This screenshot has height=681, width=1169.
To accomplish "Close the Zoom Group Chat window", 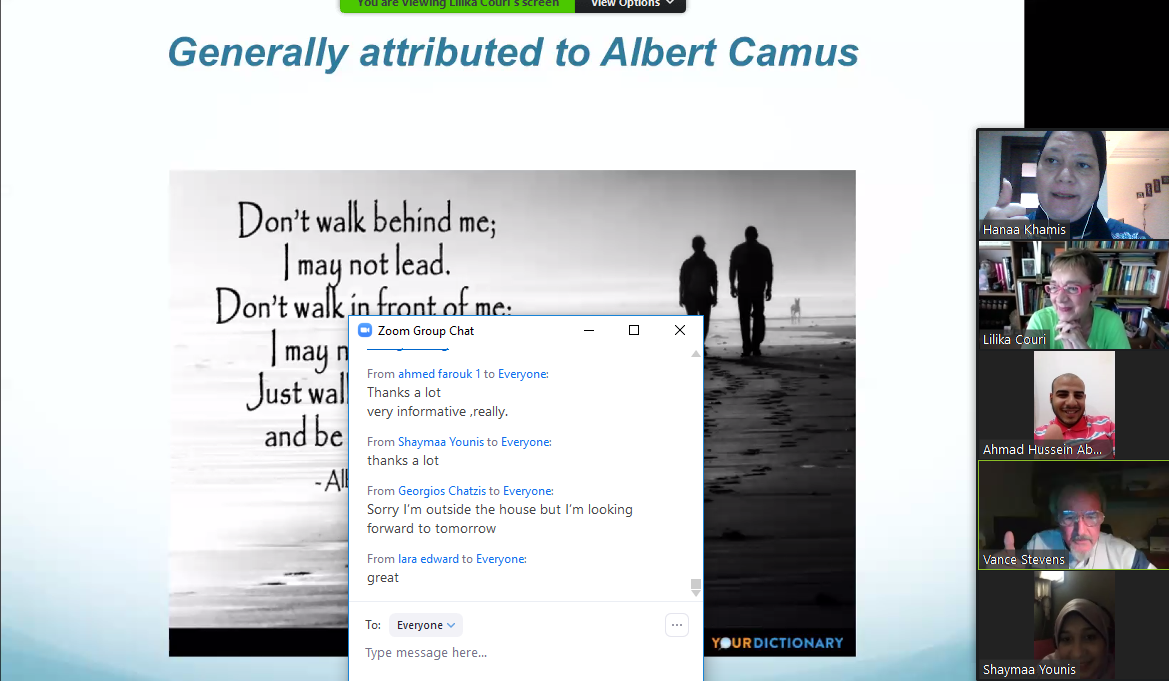I will 680,330.
